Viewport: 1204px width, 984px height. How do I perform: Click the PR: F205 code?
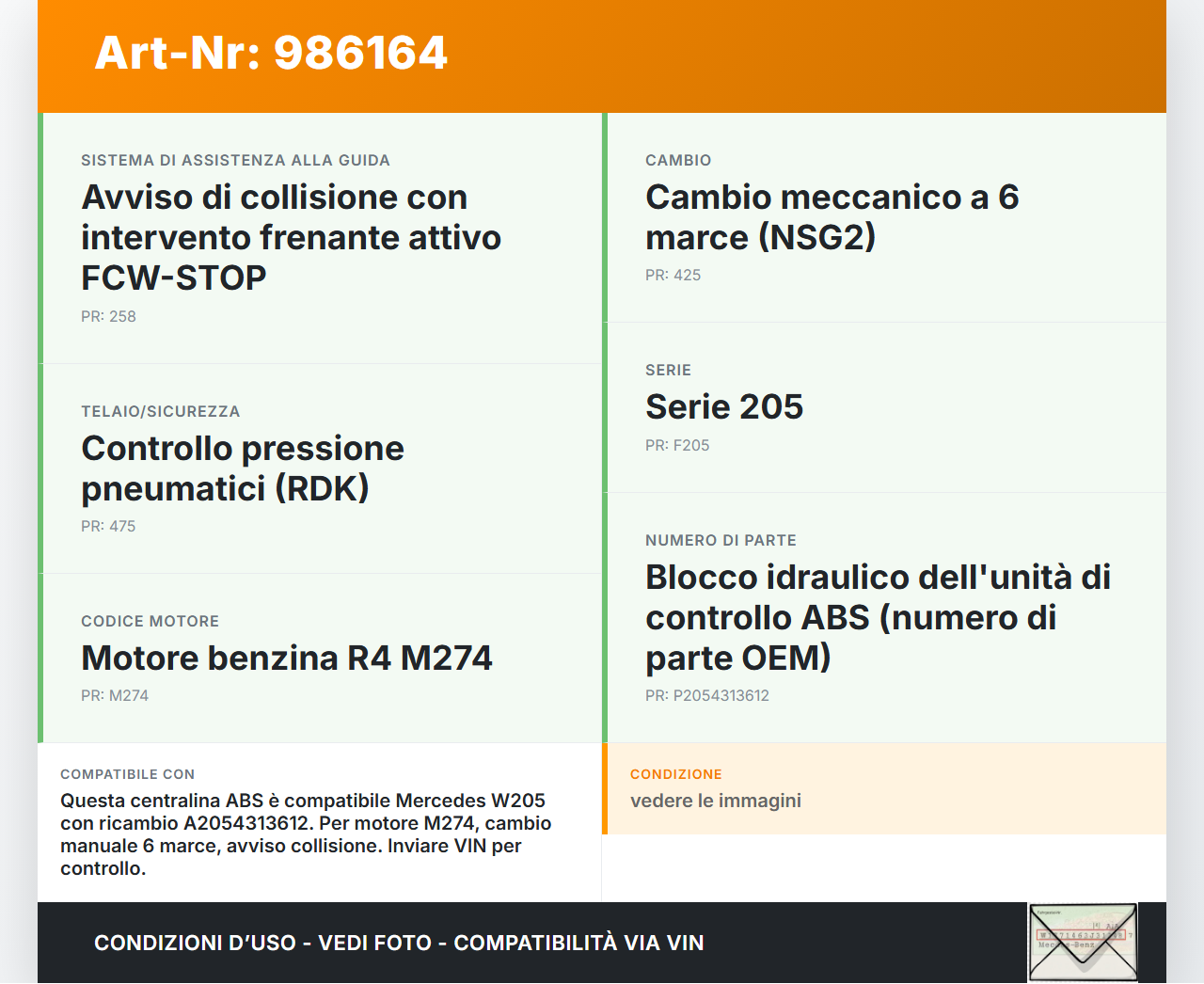pos(677,446)
